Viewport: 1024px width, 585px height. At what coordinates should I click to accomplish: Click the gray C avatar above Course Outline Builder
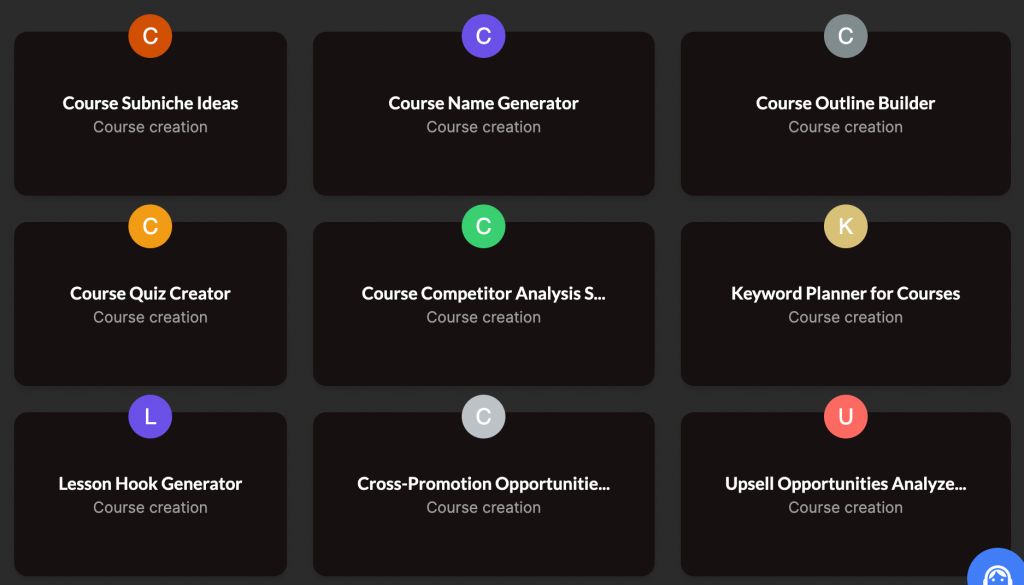(x=846, y=36)
